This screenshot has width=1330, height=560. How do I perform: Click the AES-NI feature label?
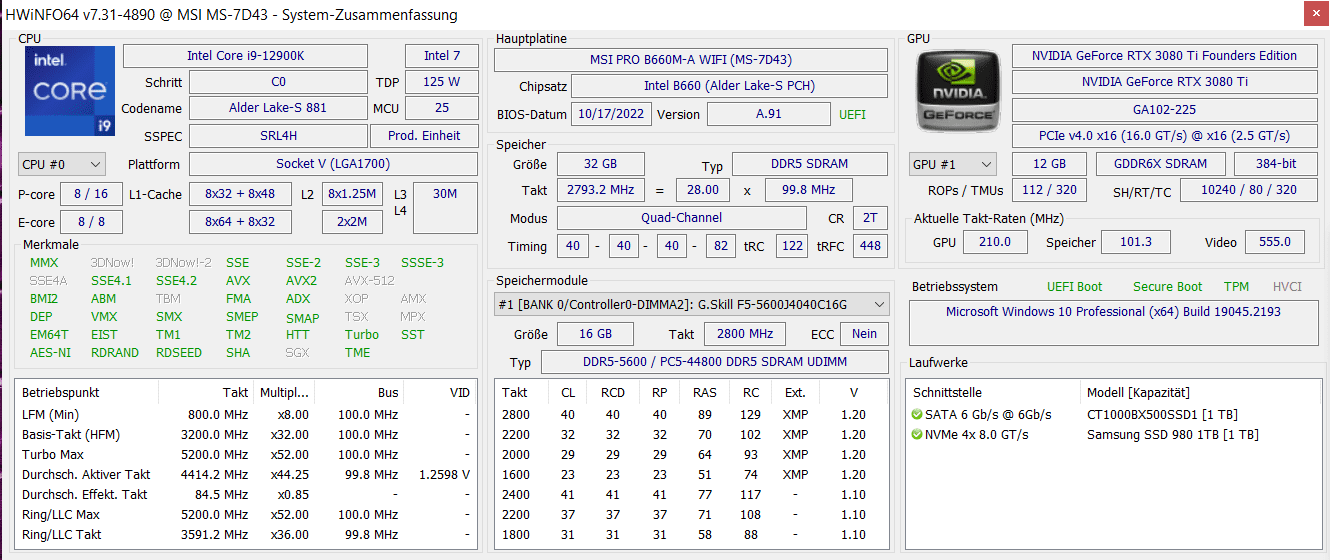tap(50, 353)
